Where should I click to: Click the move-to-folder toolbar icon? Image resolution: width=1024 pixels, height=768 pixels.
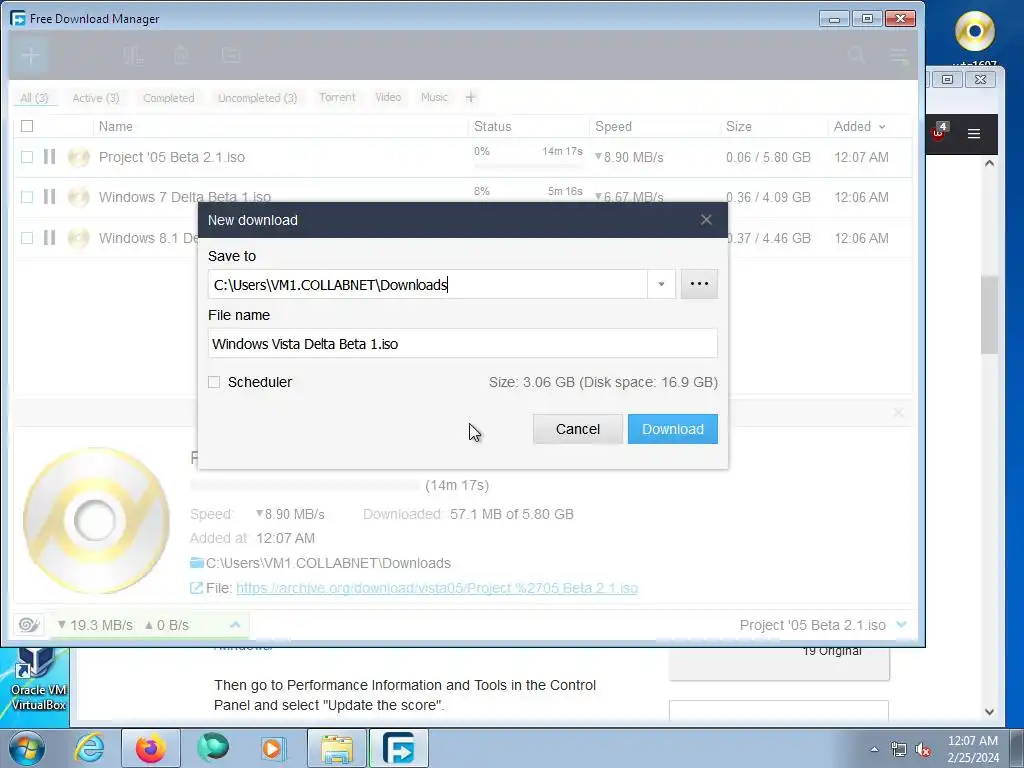[231, 55]
